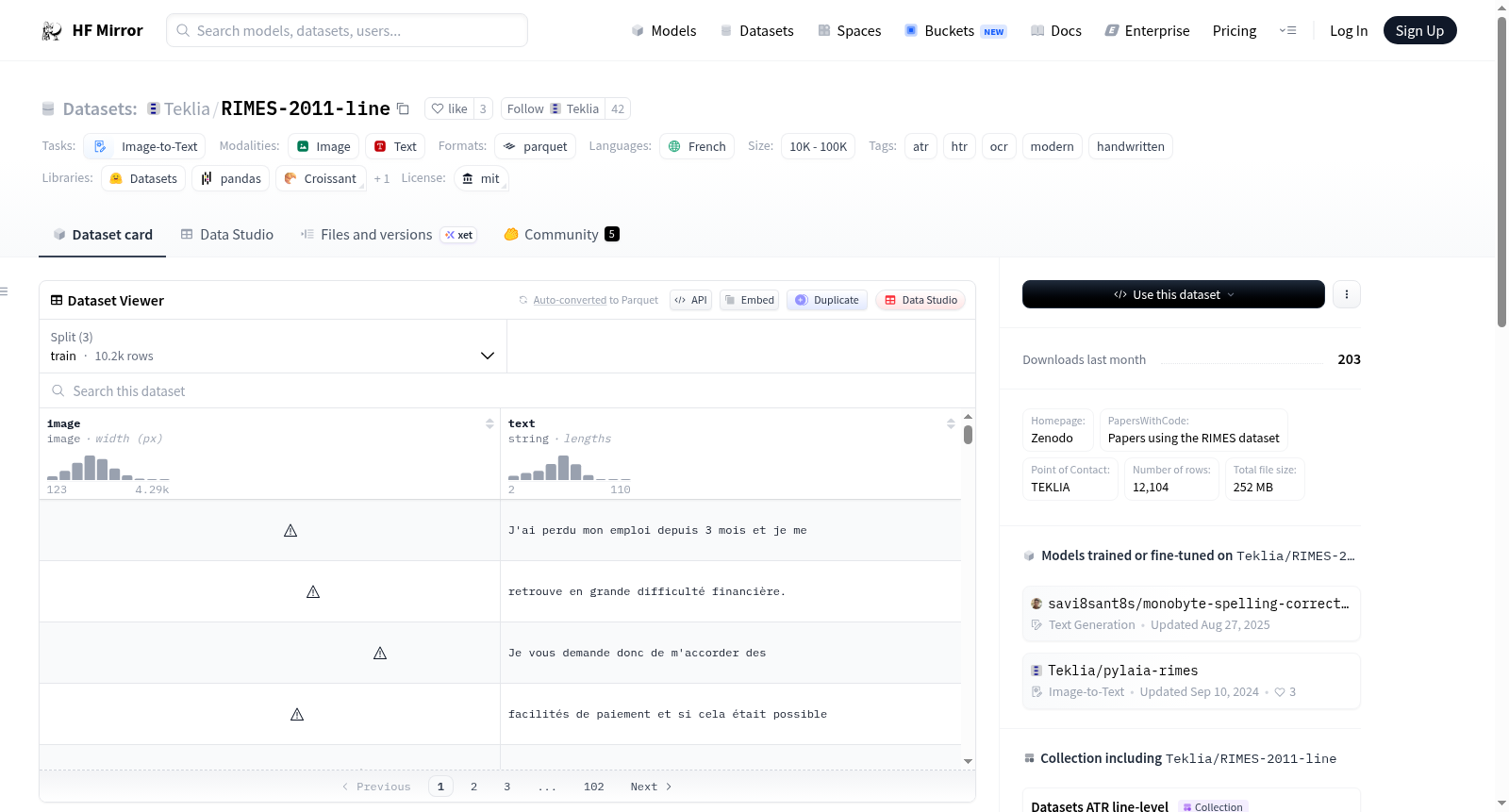This screenshot has height=812, width=1509.
Task: Open API button in viewer
Action: click(690, 300)
